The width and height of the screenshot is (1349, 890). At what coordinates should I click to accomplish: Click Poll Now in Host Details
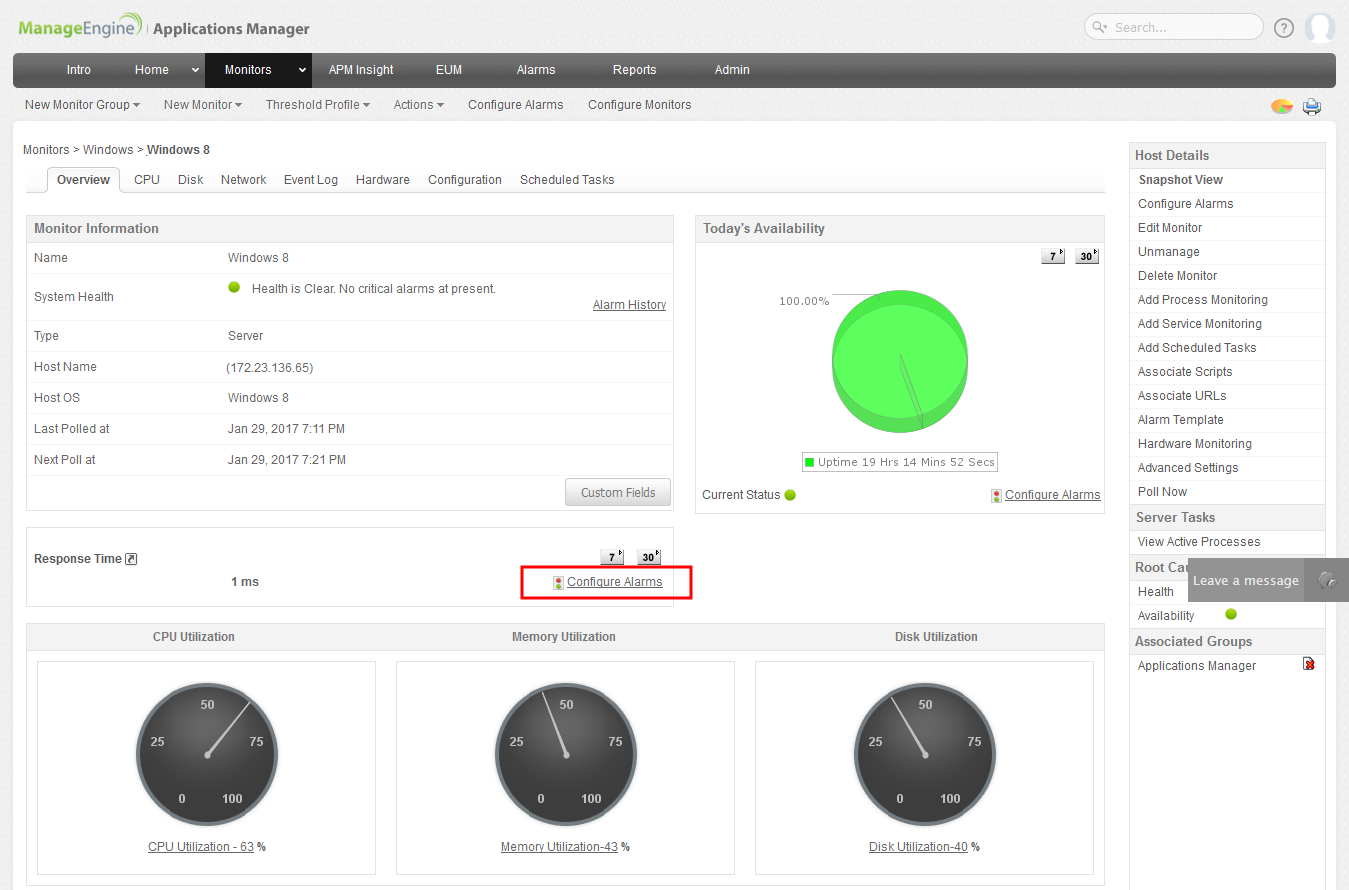1163,492
